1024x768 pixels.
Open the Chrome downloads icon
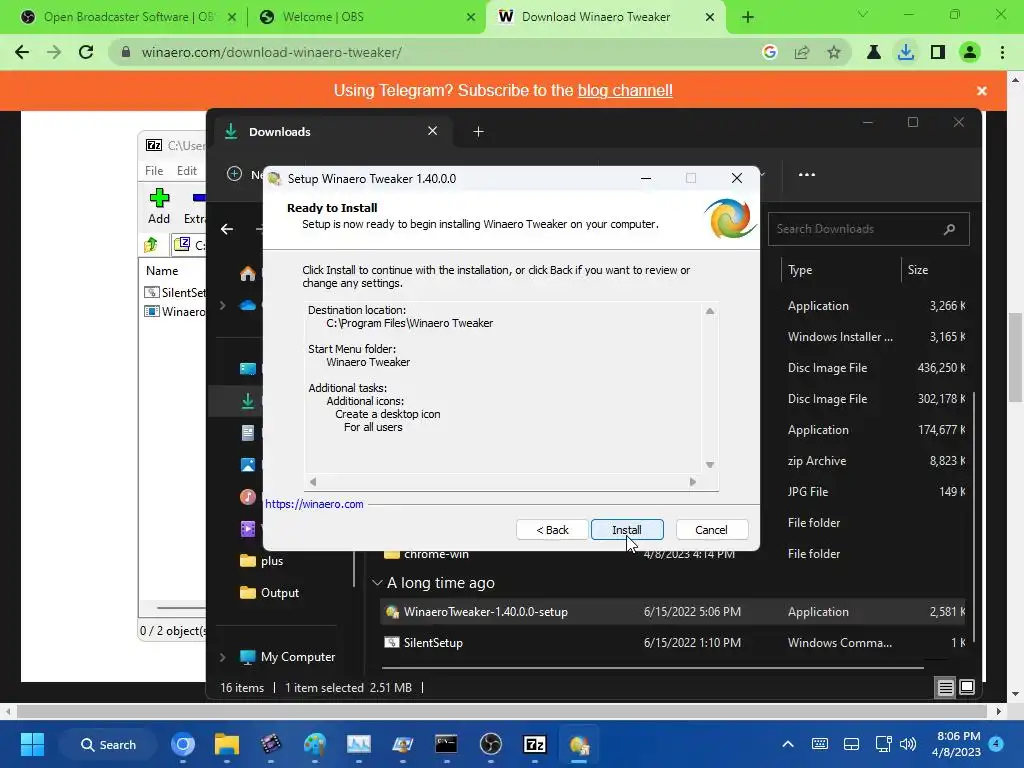906,52
